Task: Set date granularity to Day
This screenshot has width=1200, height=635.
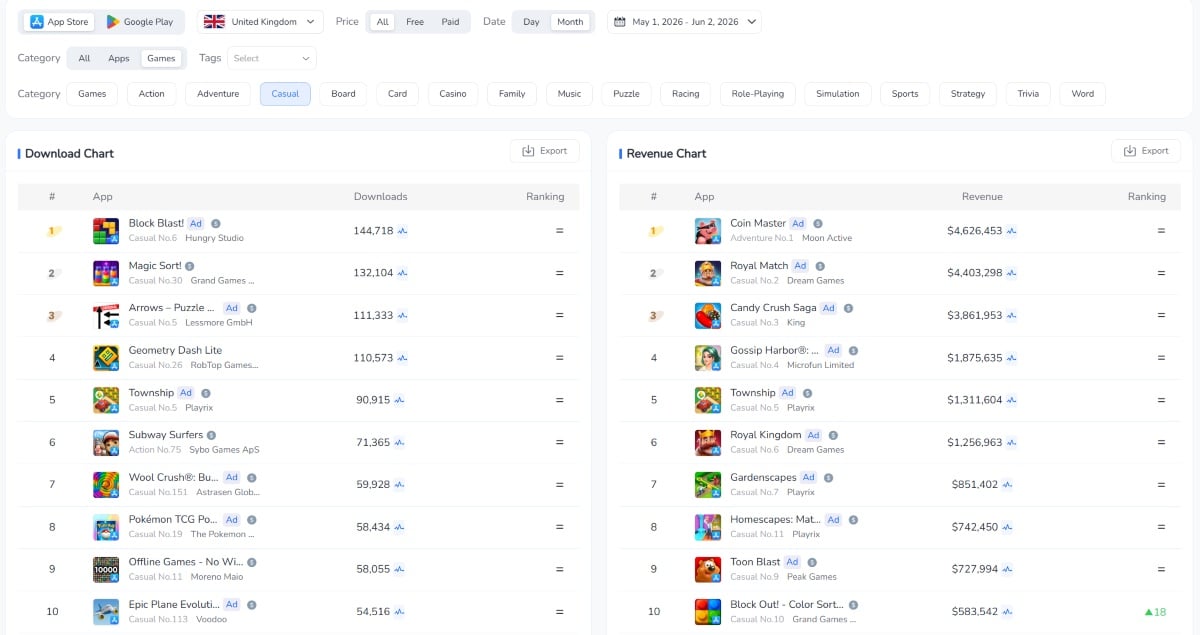Action: click(x=531, y=22)
